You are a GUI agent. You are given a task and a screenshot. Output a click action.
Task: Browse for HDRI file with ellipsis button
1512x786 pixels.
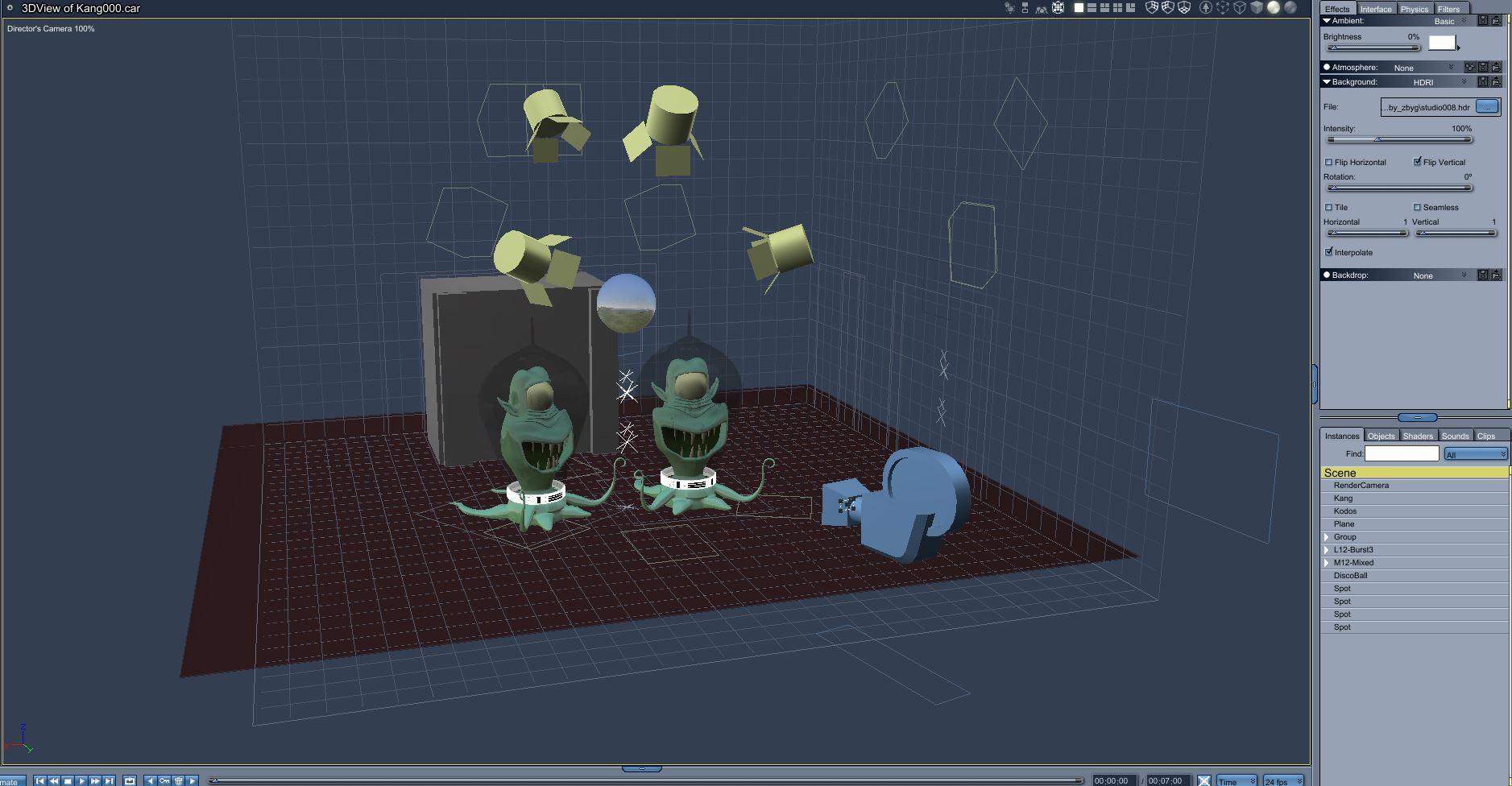pos(1487,106)
